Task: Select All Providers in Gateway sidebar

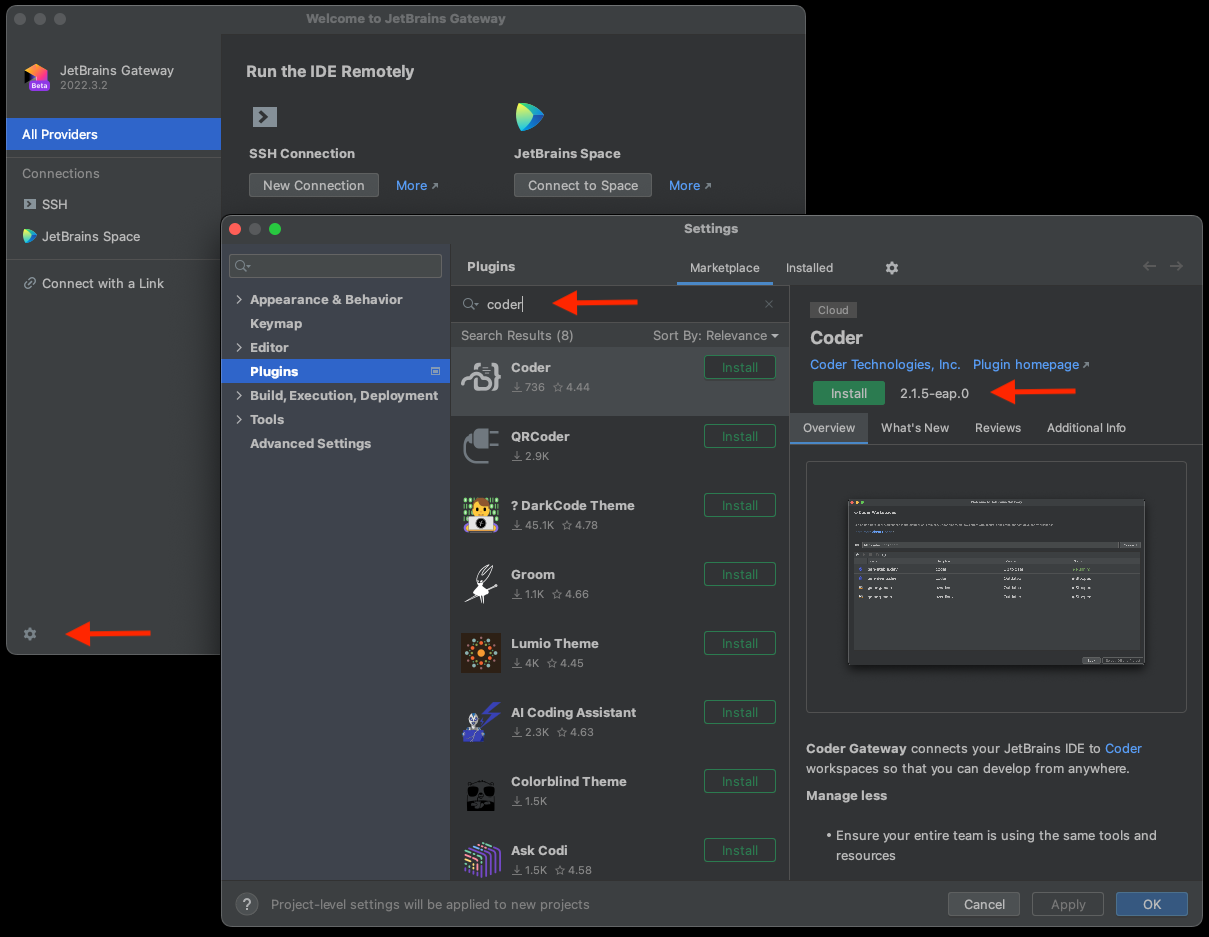Action: [x=113, y=134]
